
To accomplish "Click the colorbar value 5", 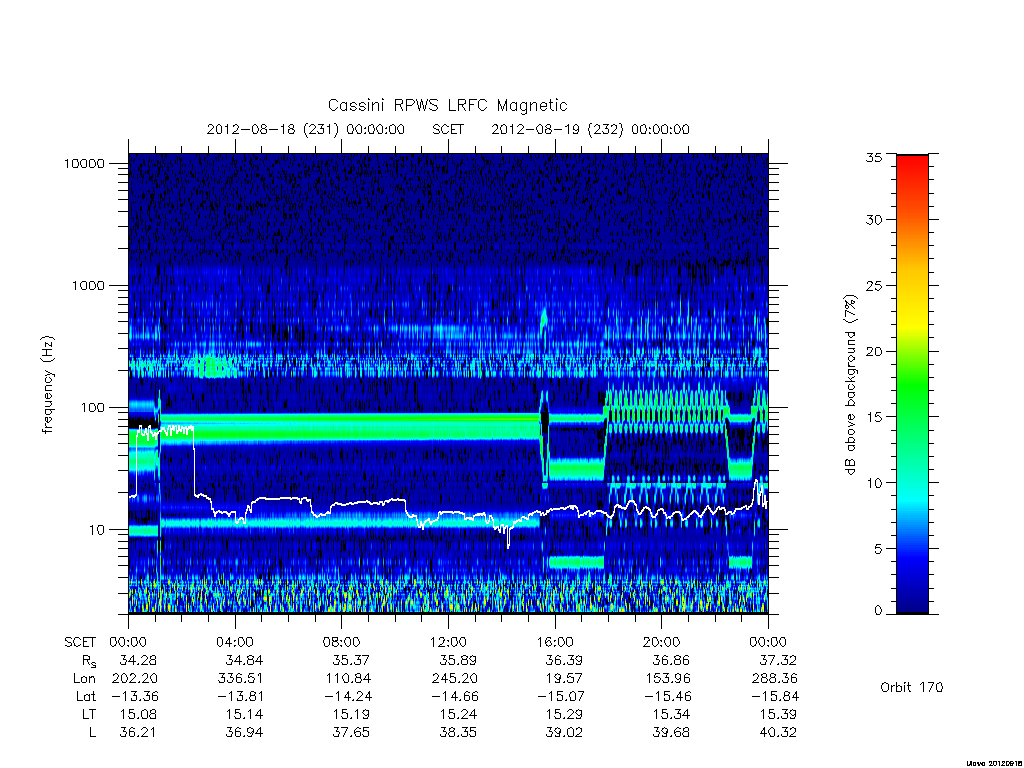I will (878, 549).
